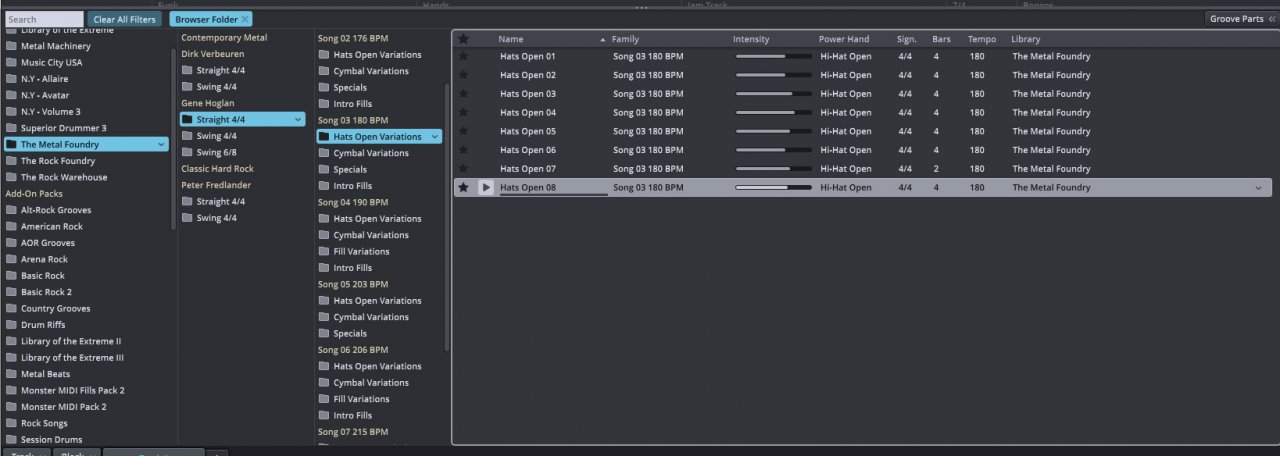
Task: Open the Metal Machinery library folder
Action: pyautogui.click(x=48, y=46)
